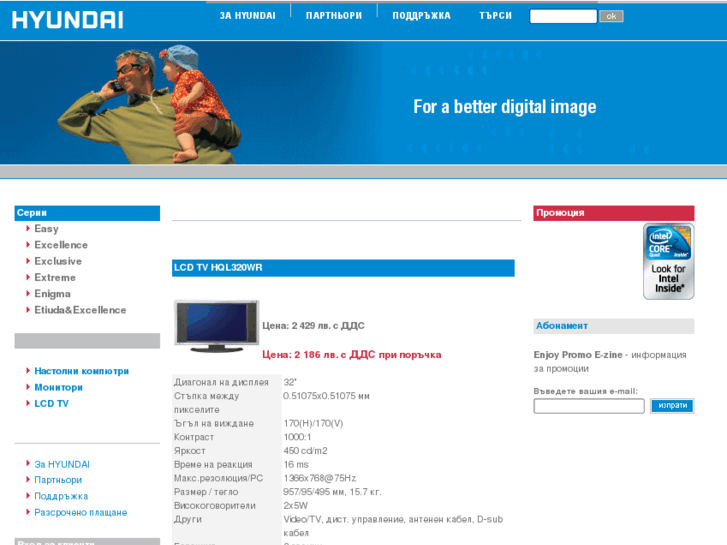Click the LCD TV product thumbnail image
Image resolution: width=727 pixels, height=545 pixels.
click(x=217, y=327)
